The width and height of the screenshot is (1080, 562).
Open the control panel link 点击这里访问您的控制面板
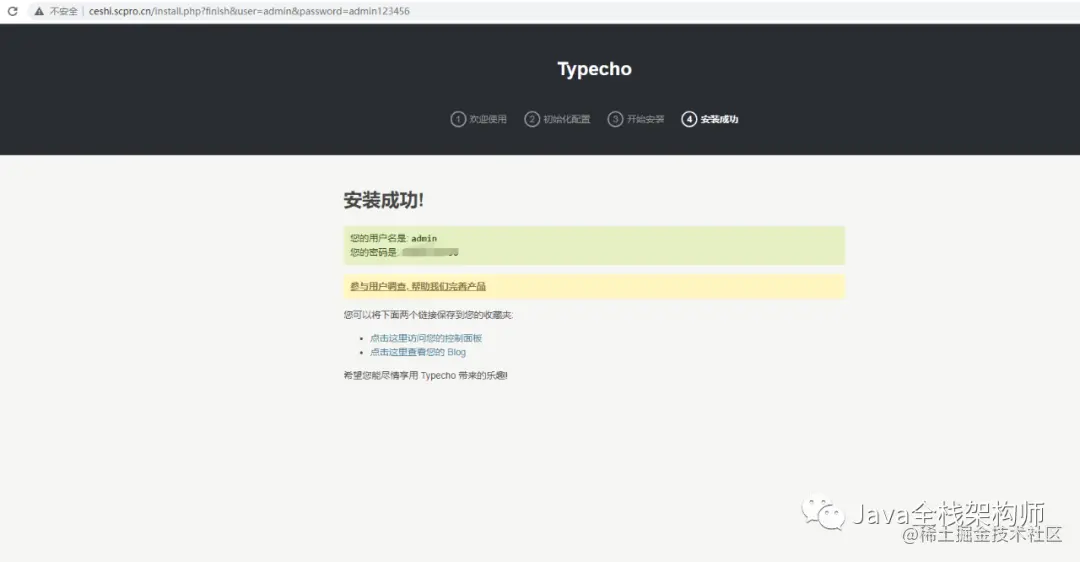(x=426, y=338)
